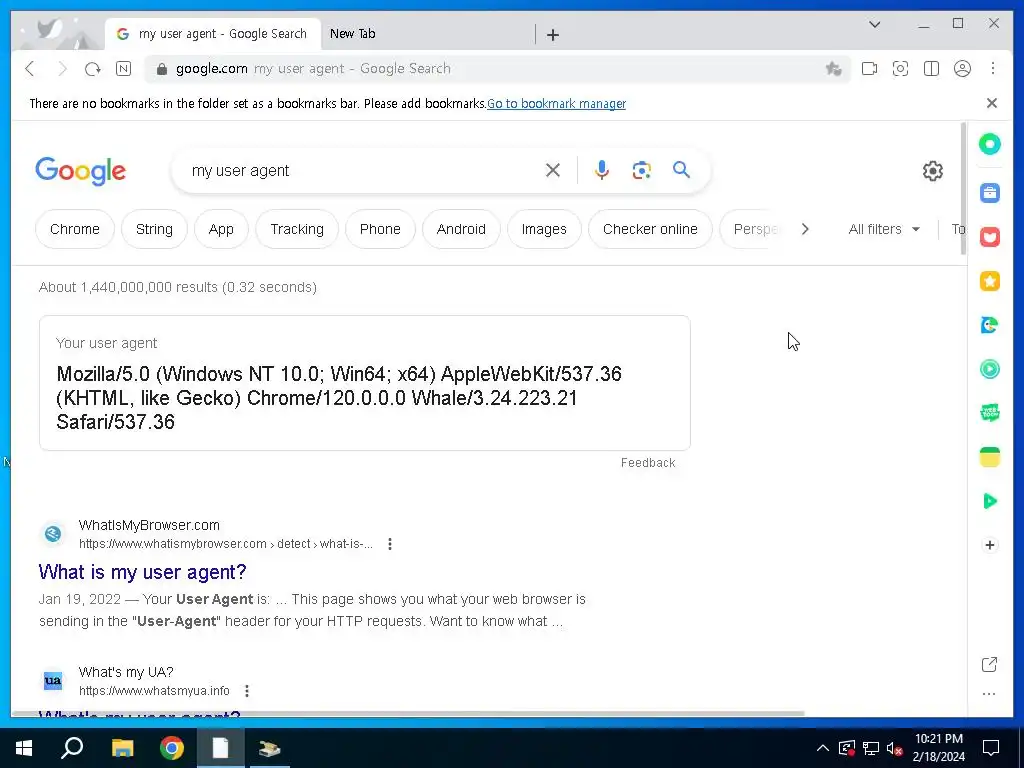This screenshot has width=1024, height=768.
Task: Go forward with the forward arrow
Action: pyautogui.click(x=62, y=69)
